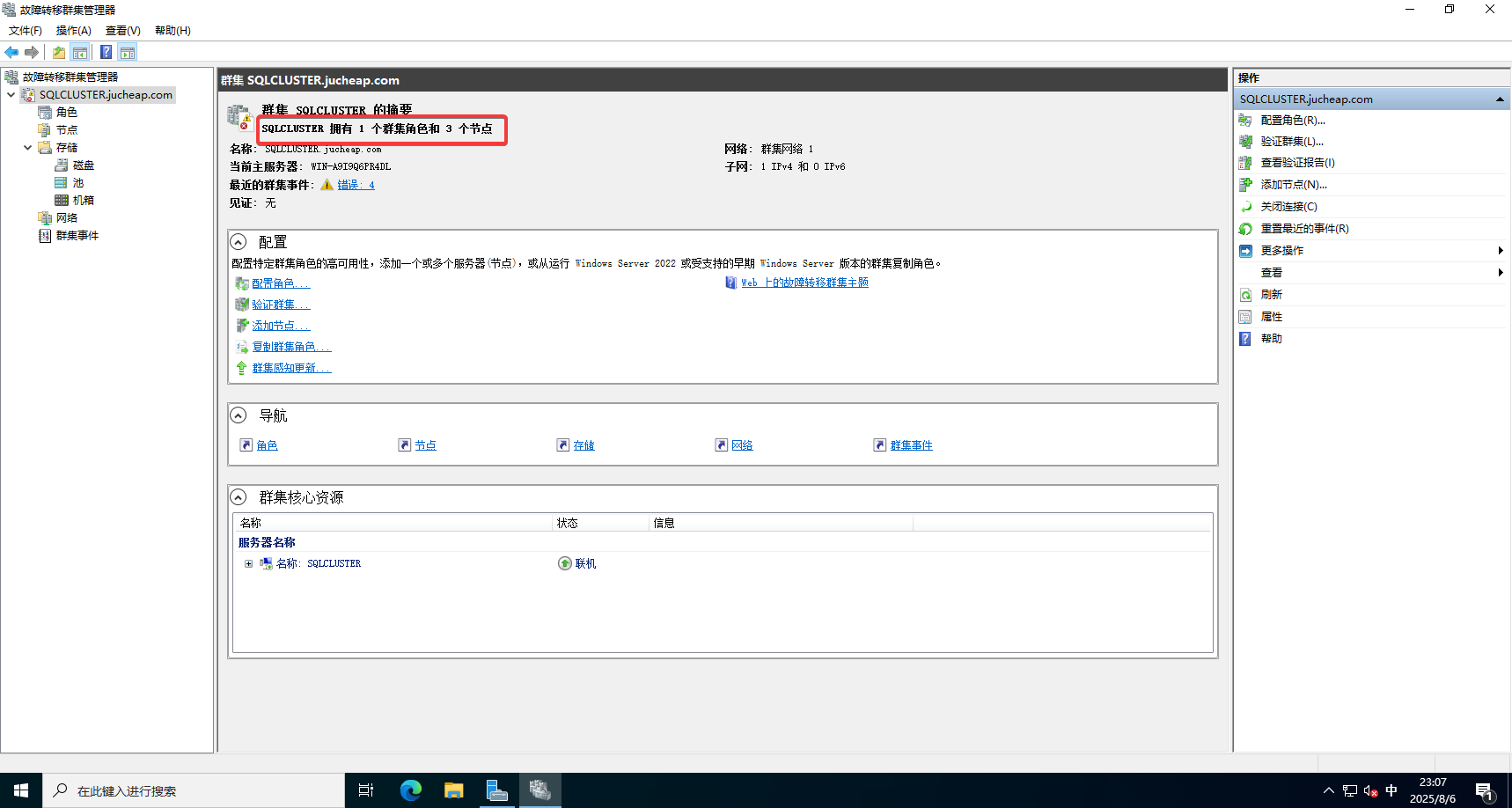Image resolution: width=1512 pixels, height=808 pixels.
Task: Select the 故障转移群集管理器 root tree node
Action: [70, 77]
